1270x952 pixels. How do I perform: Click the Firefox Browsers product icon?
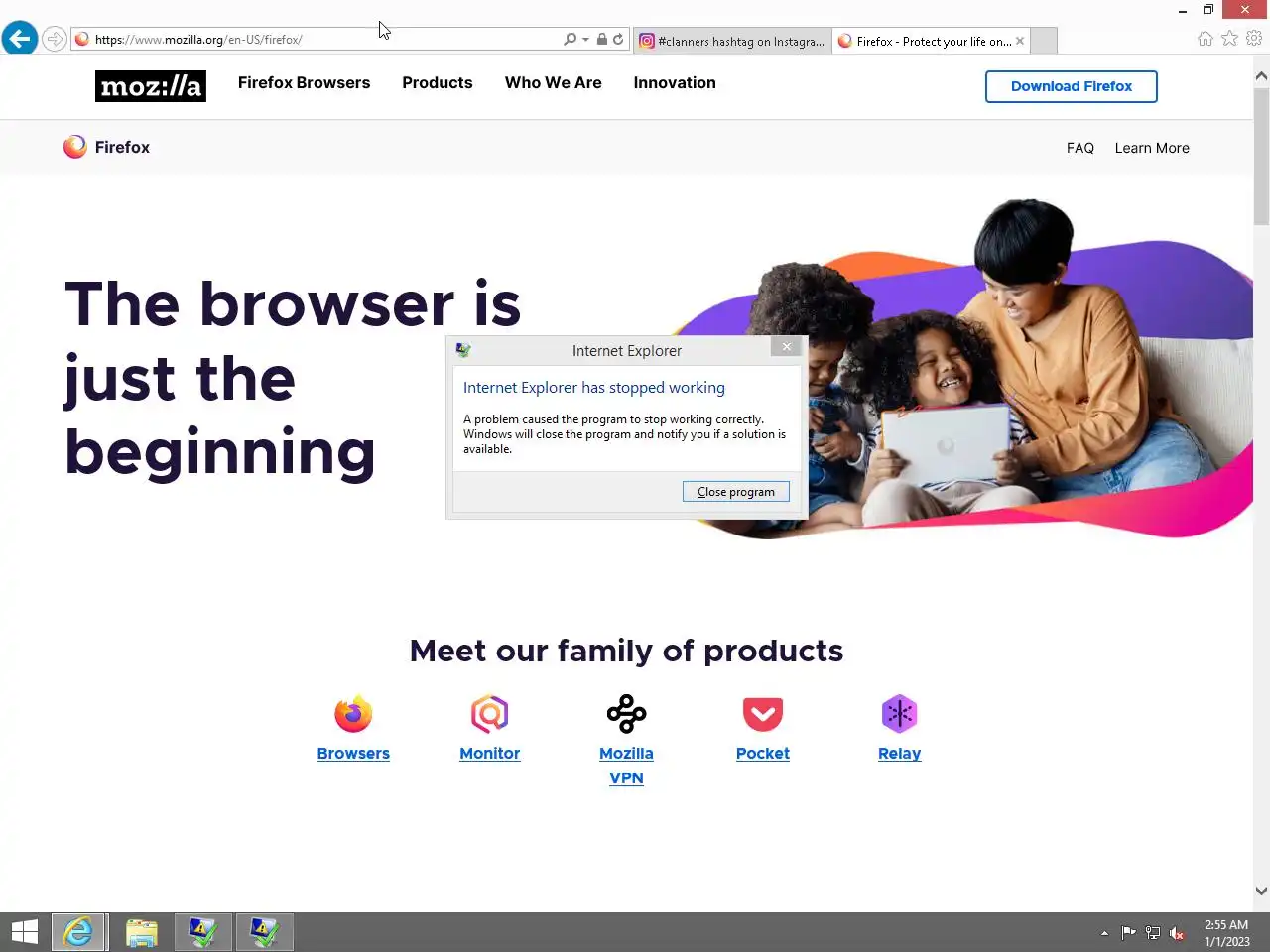(353, 714)
